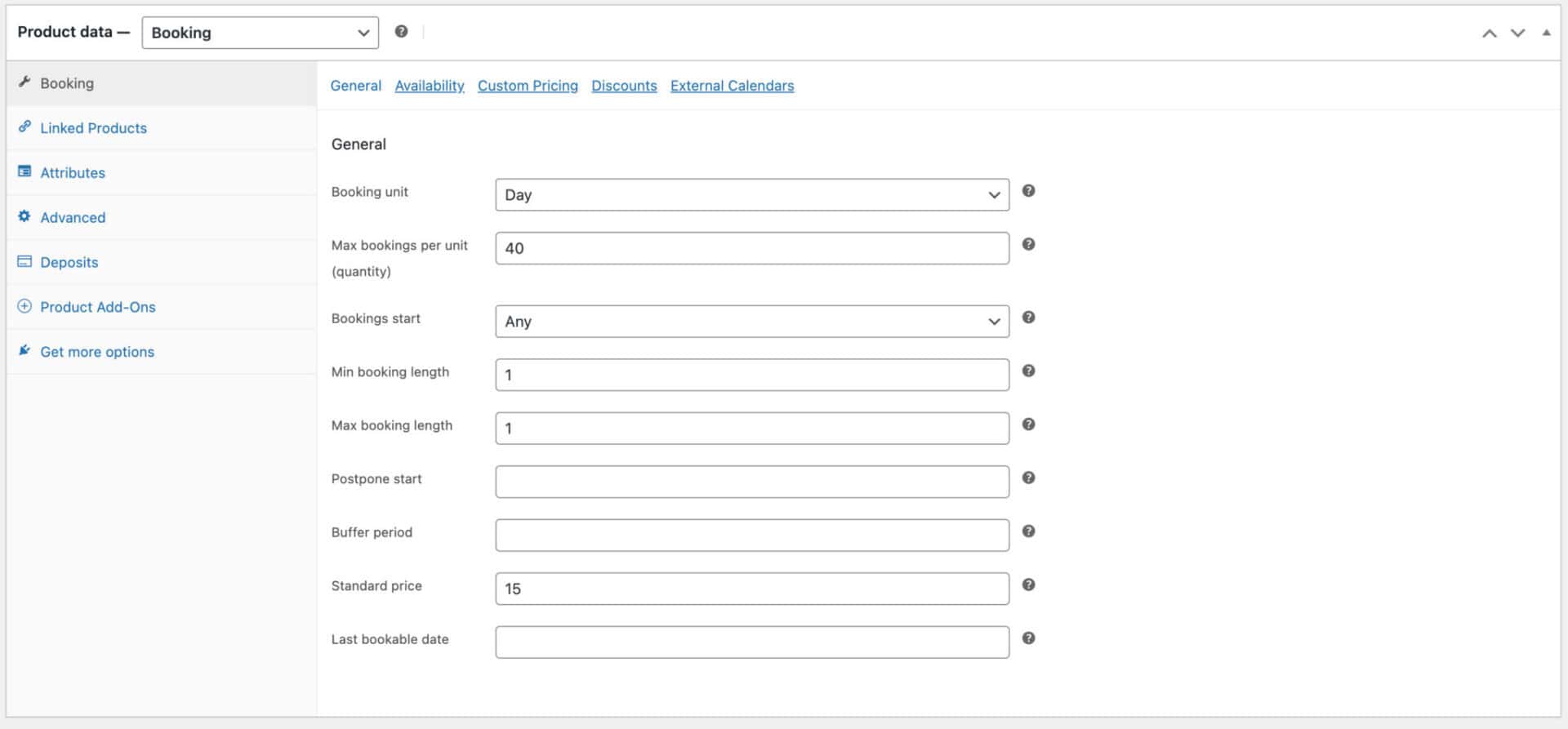Viewport: 1568px width, 729px height.
Task: Click the Advanced gear icon
Action: [x=24, y=216]
